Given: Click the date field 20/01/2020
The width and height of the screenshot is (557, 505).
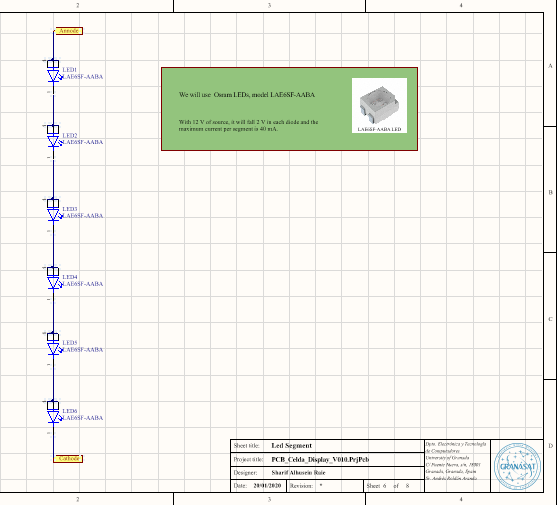Looking at the screenshot, I should [x=267, y=485].
